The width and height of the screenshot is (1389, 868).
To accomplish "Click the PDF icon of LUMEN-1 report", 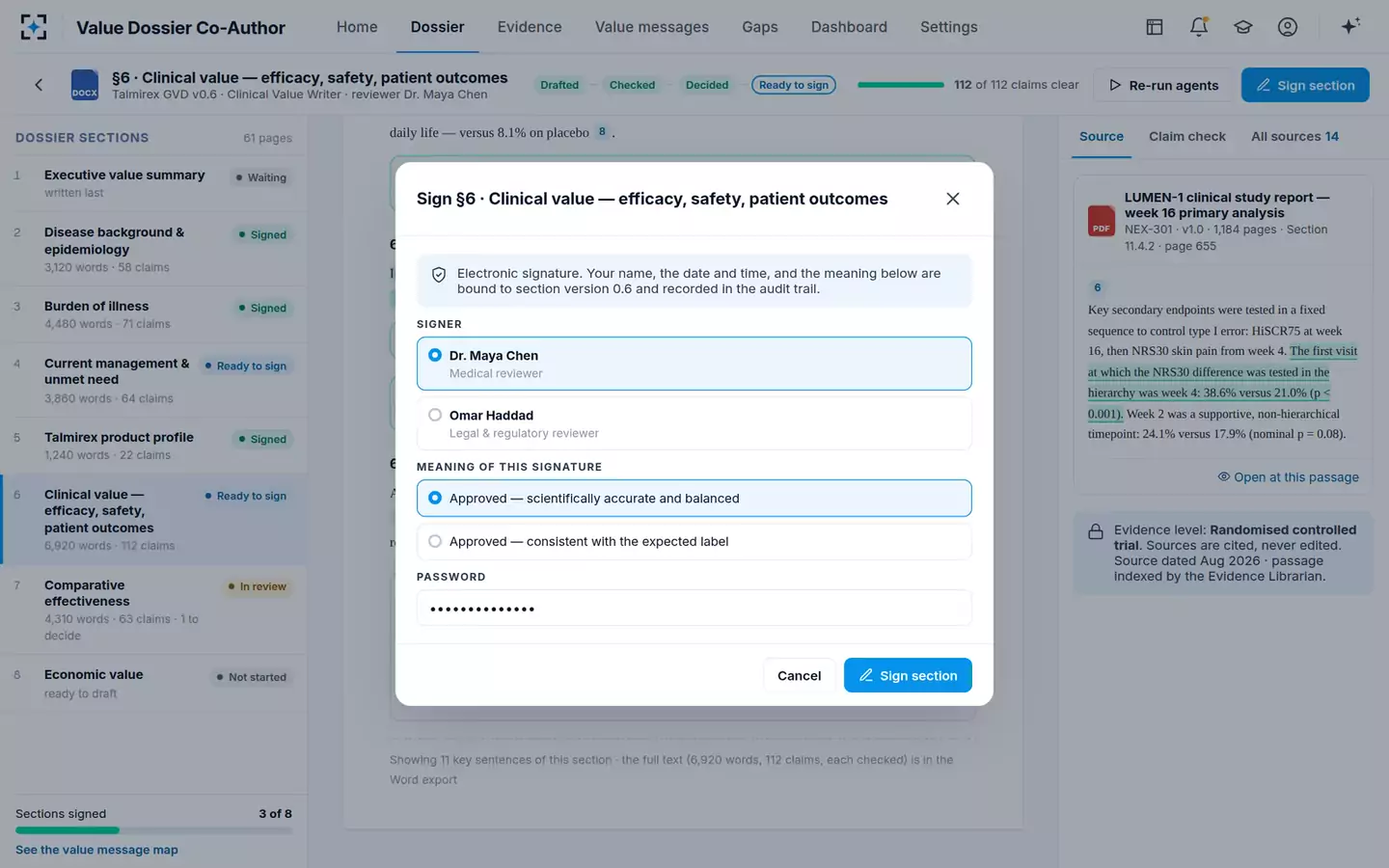I will click(x=1102, y=221).
